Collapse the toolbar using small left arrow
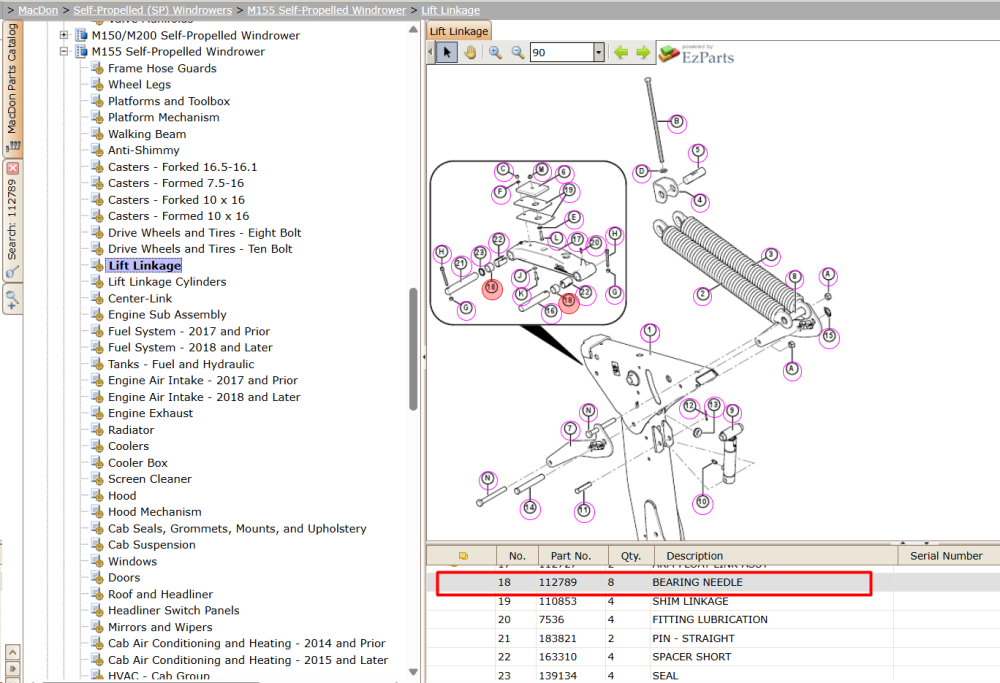The width and height of the screenshot is (1000, 683). pyautogui.click(x=430, y=52)
